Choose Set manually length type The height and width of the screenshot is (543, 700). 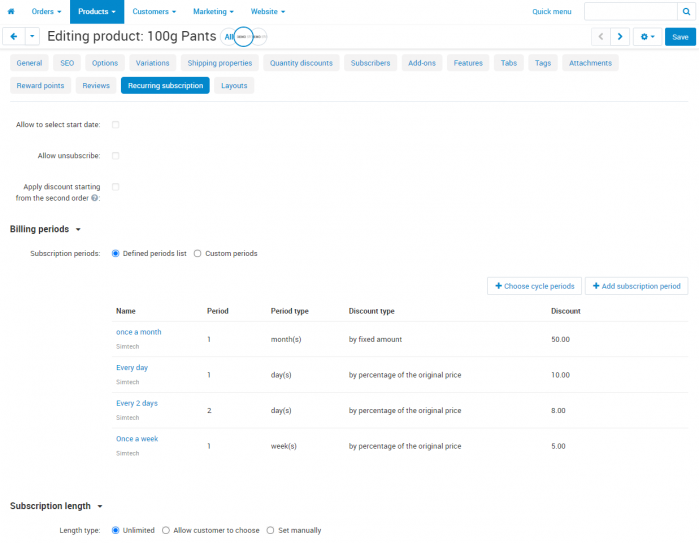pyautogui.click(x=270, y=530)
